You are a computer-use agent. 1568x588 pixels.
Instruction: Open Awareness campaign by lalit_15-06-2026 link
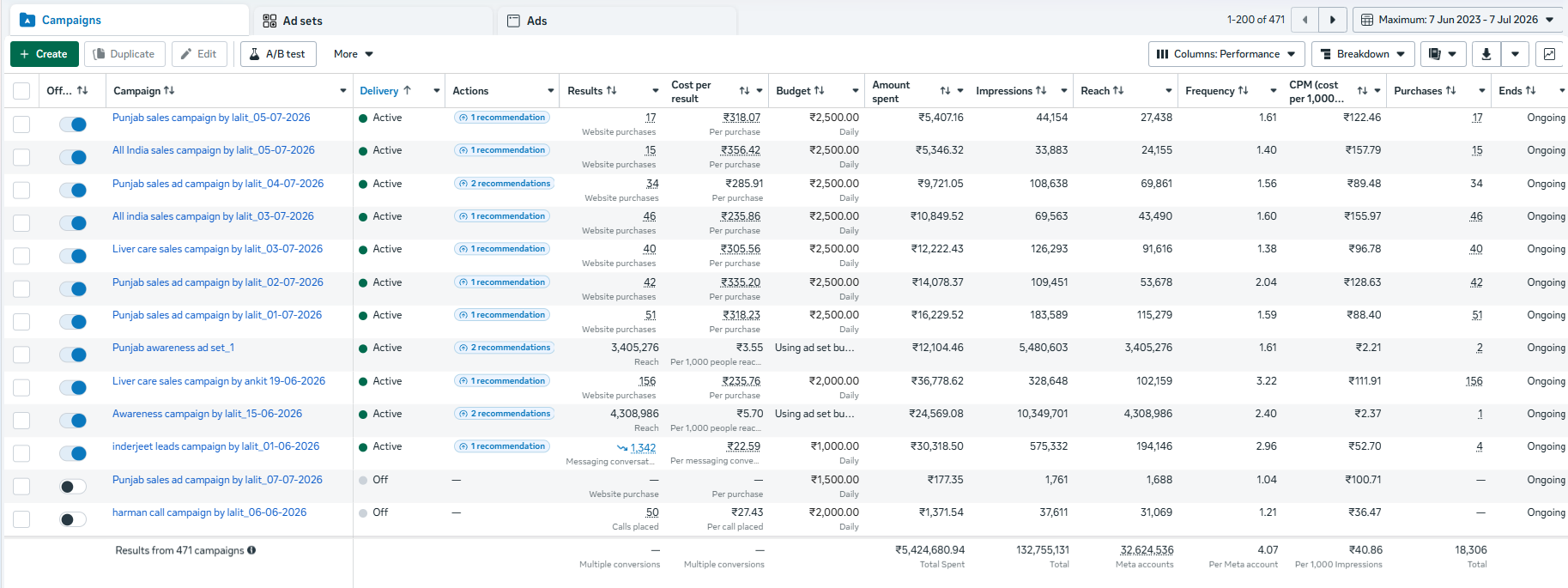click(207, 414)
